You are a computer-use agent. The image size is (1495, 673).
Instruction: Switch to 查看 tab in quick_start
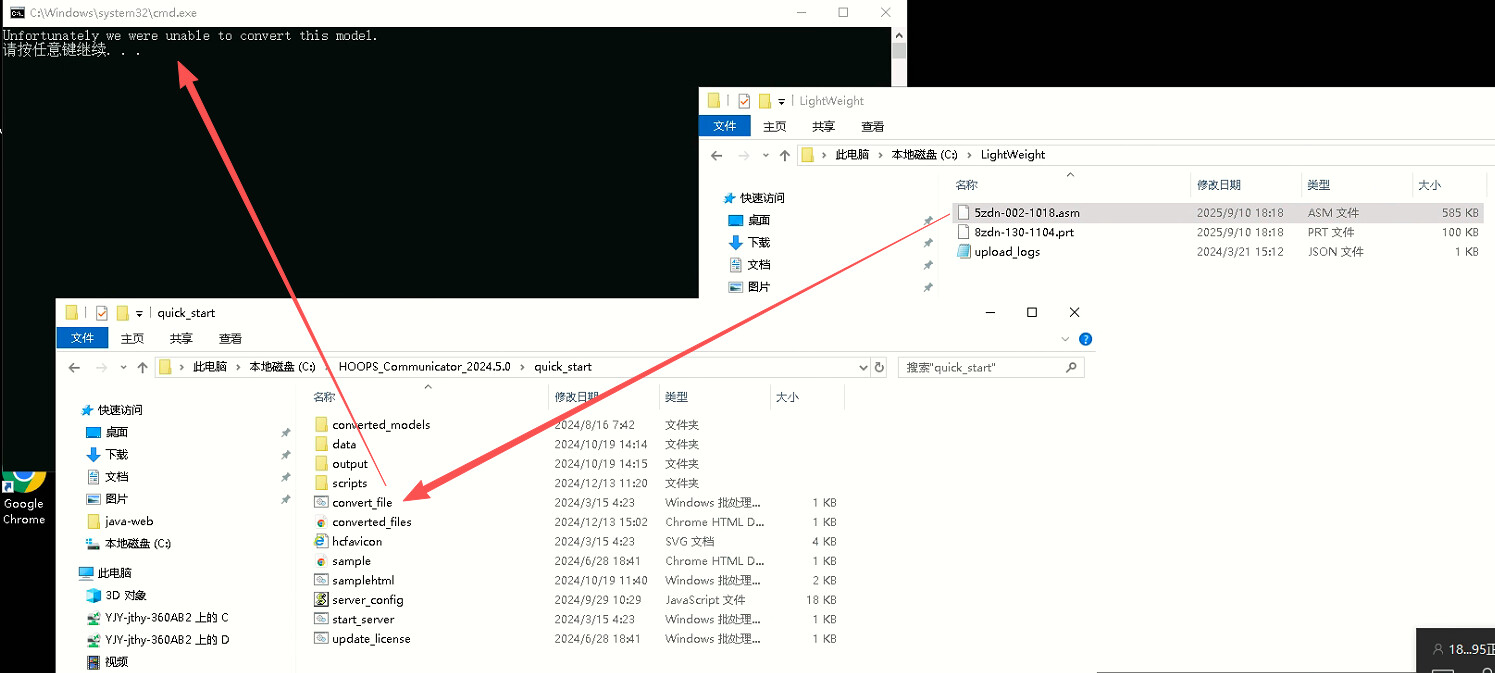[230, 339]
